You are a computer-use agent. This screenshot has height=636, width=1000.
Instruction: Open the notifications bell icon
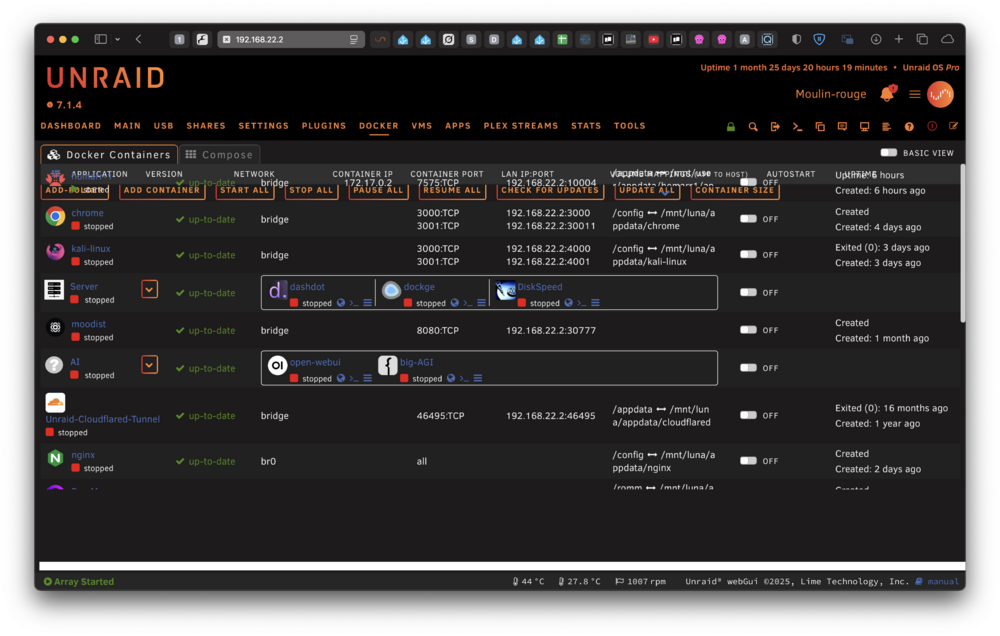click(x=887, y=94)
